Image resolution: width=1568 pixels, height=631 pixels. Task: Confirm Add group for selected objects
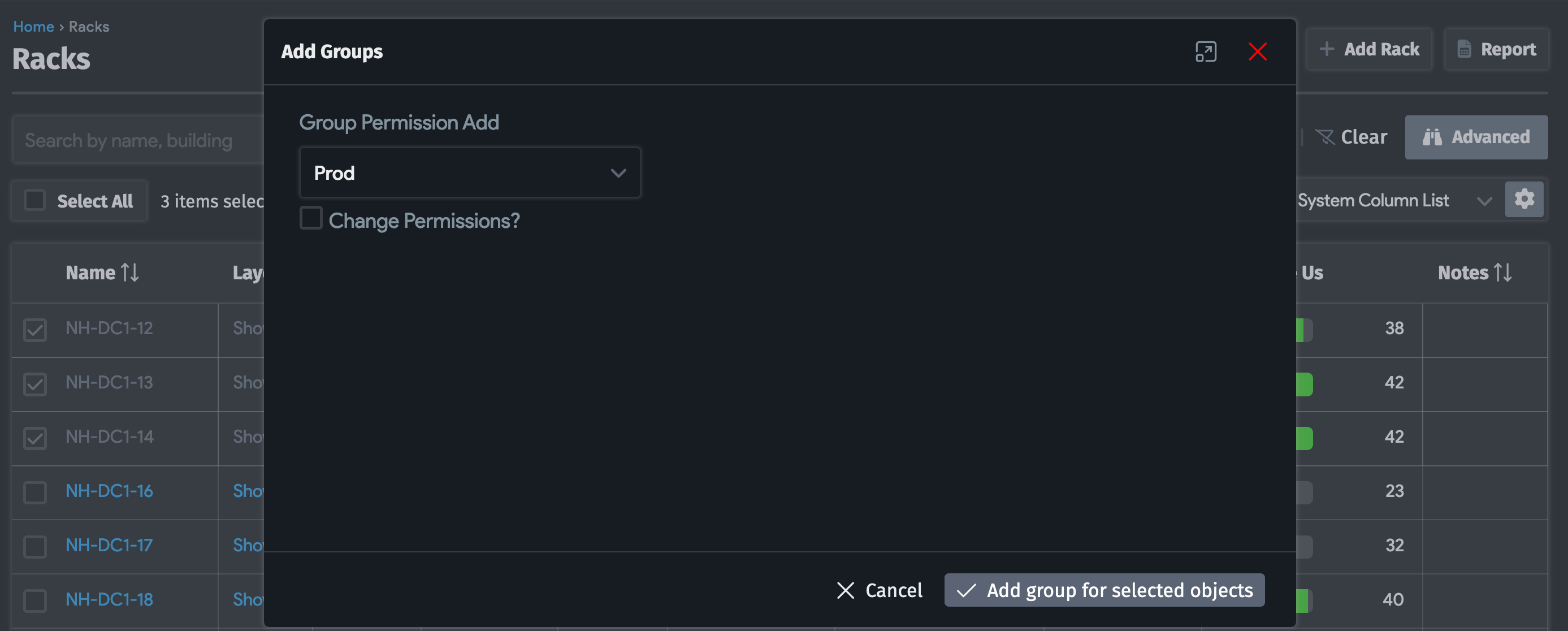(1103, 590)
